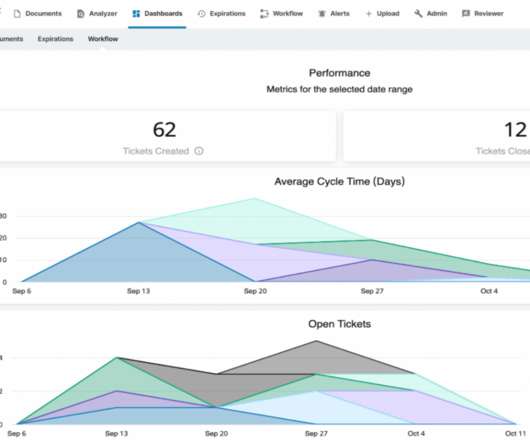Select the Workflow dashboard sub-tab

[103, 39]
